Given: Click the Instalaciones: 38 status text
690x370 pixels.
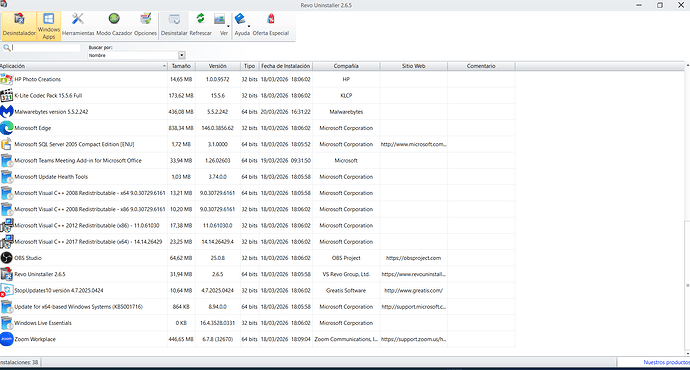Looking at the screenshot, I should [x=19, y=363].
